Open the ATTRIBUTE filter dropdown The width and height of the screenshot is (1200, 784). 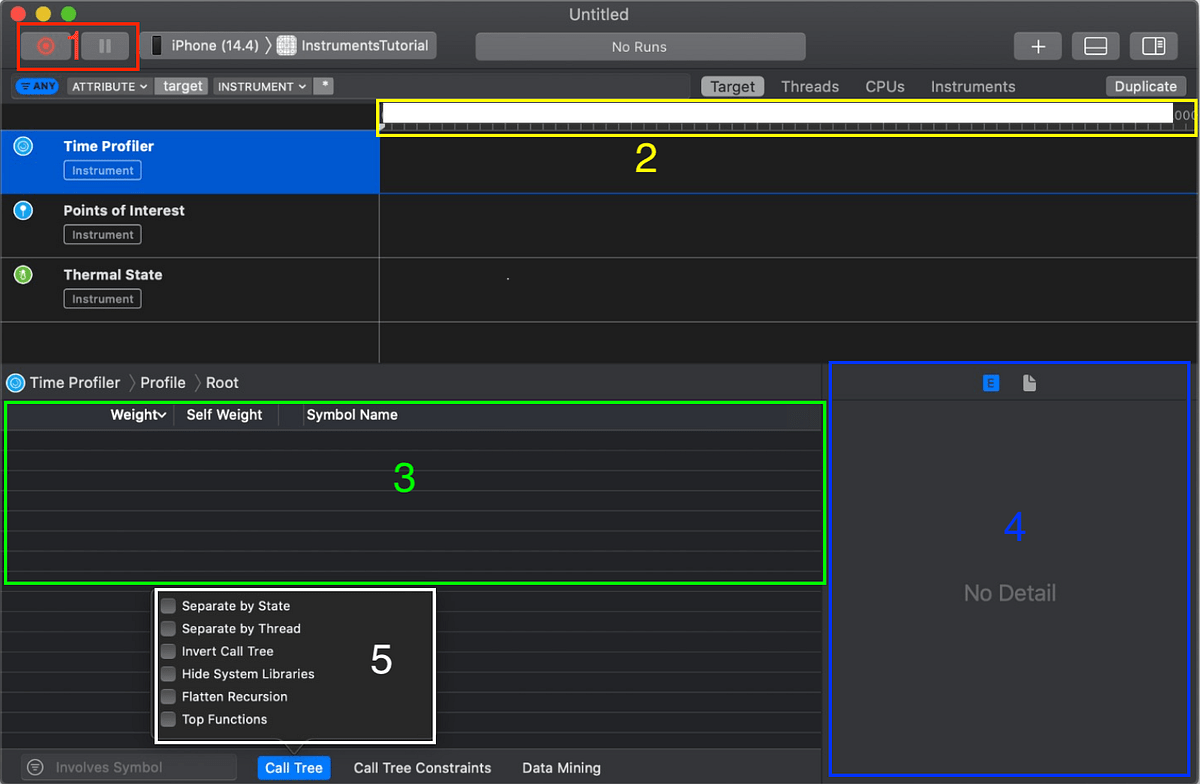pos(108,86)
